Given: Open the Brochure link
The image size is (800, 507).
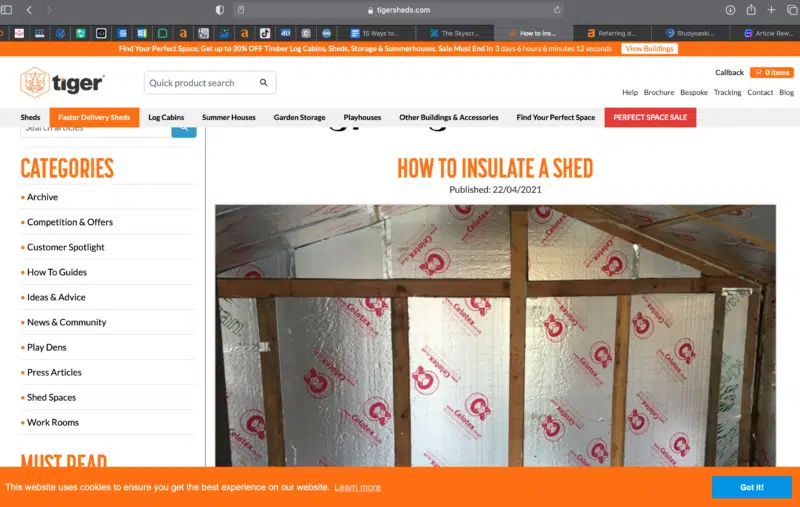Looking at the screenshot, I should [x=659, y=92].
